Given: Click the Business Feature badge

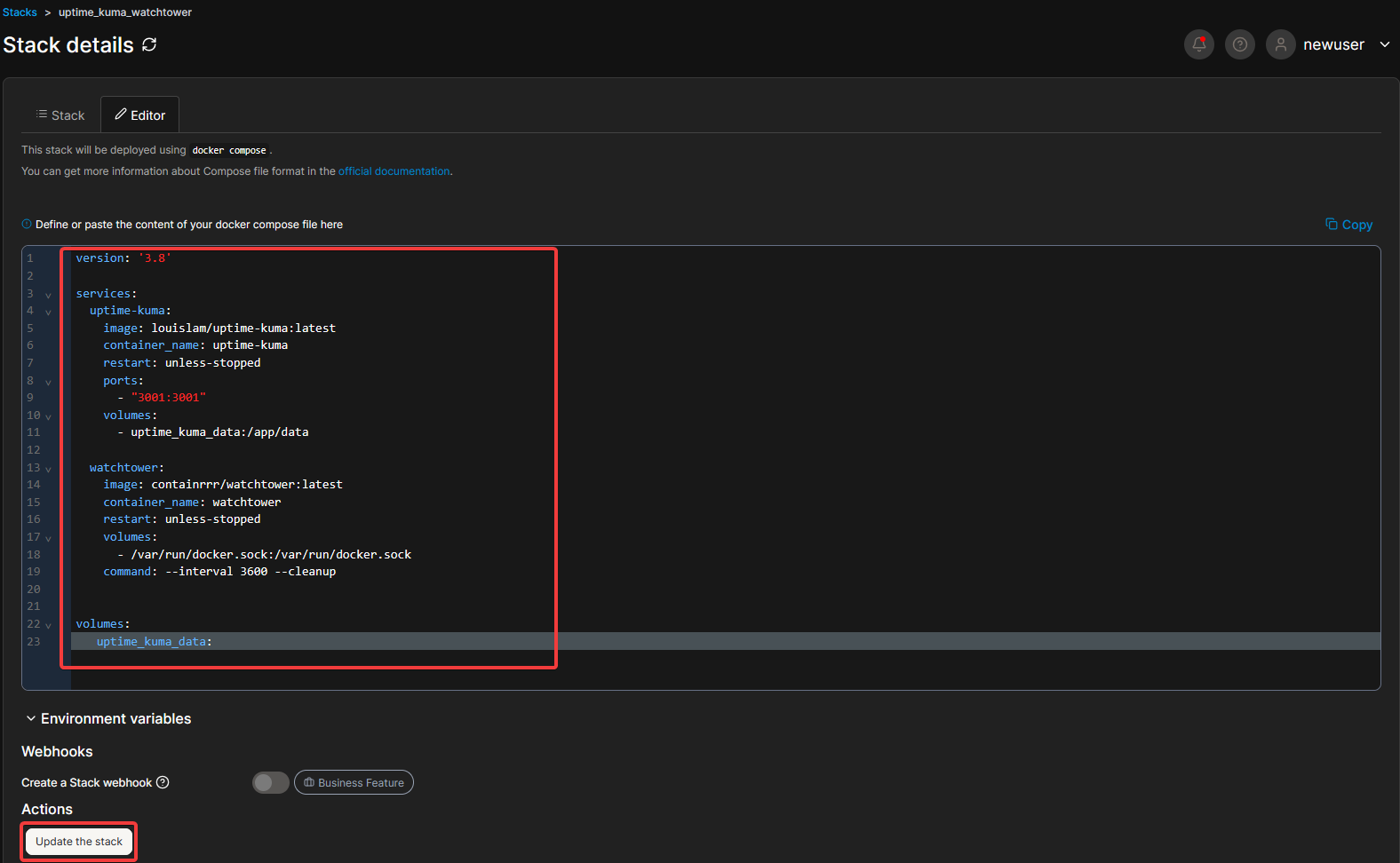Looking at the screenshot, I should tap(354, 782).
